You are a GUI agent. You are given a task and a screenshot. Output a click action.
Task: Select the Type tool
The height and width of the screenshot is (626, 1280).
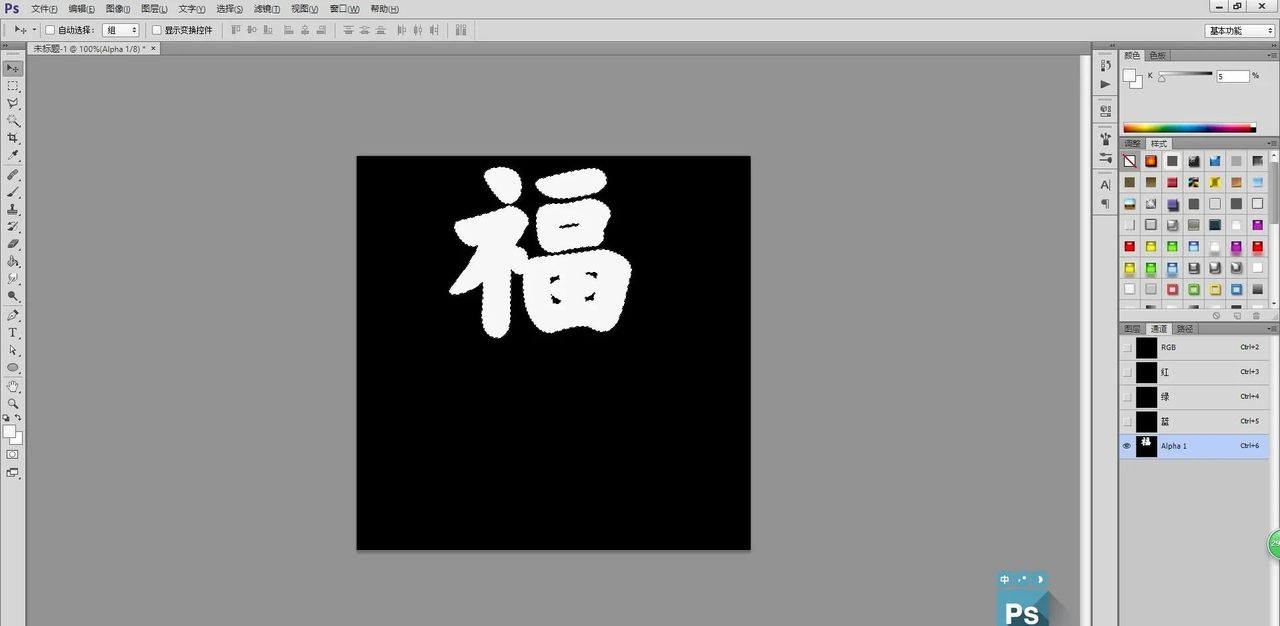13,332
